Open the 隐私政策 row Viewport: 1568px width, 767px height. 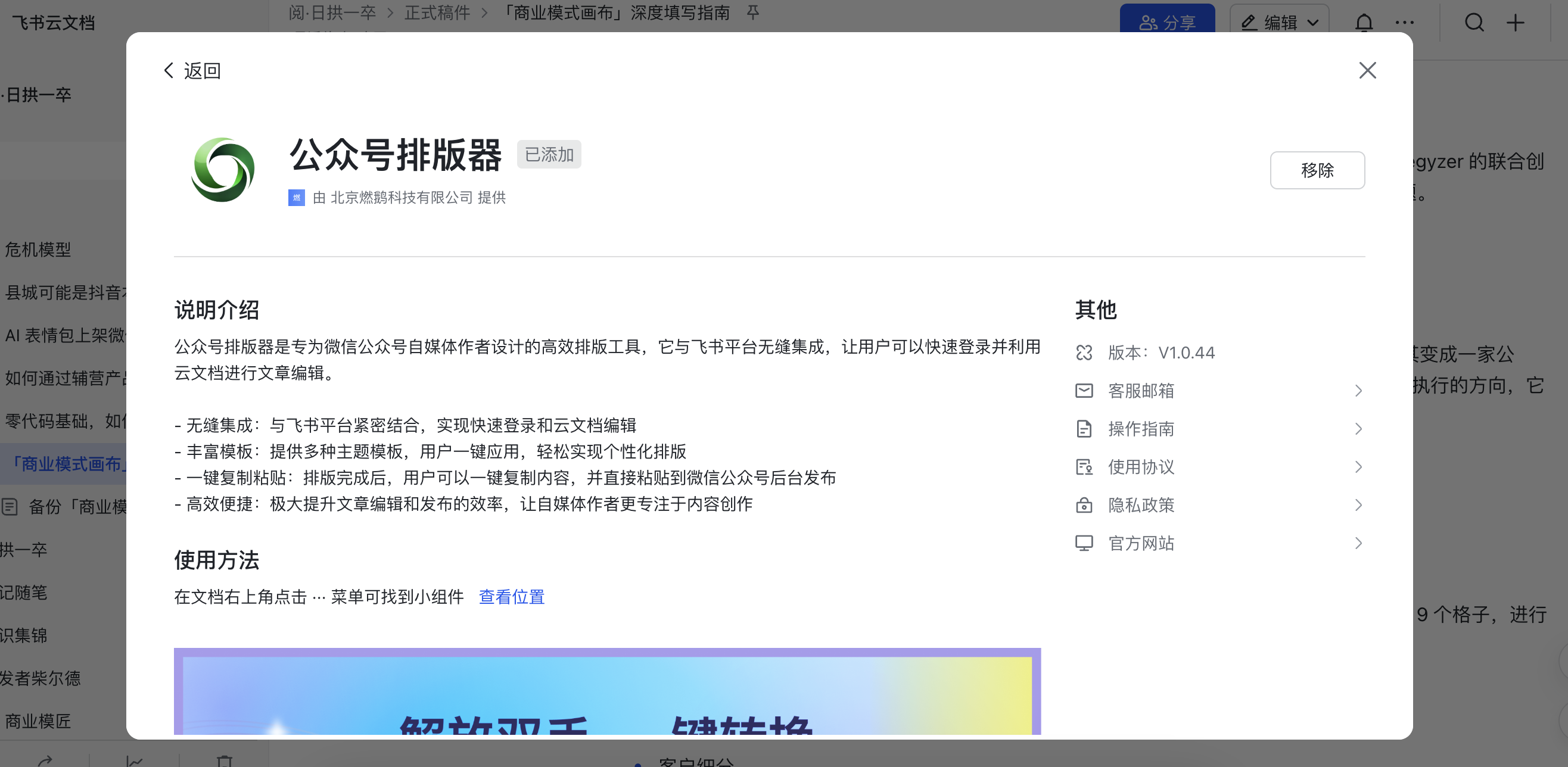coord(1141,506)
